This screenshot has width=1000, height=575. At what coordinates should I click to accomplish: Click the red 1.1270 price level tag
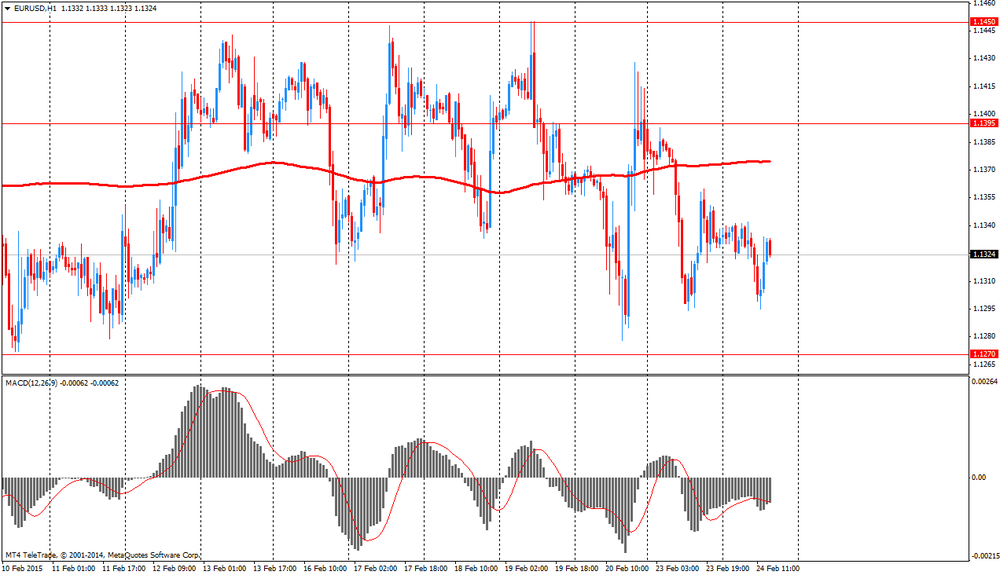coord(982,354)
